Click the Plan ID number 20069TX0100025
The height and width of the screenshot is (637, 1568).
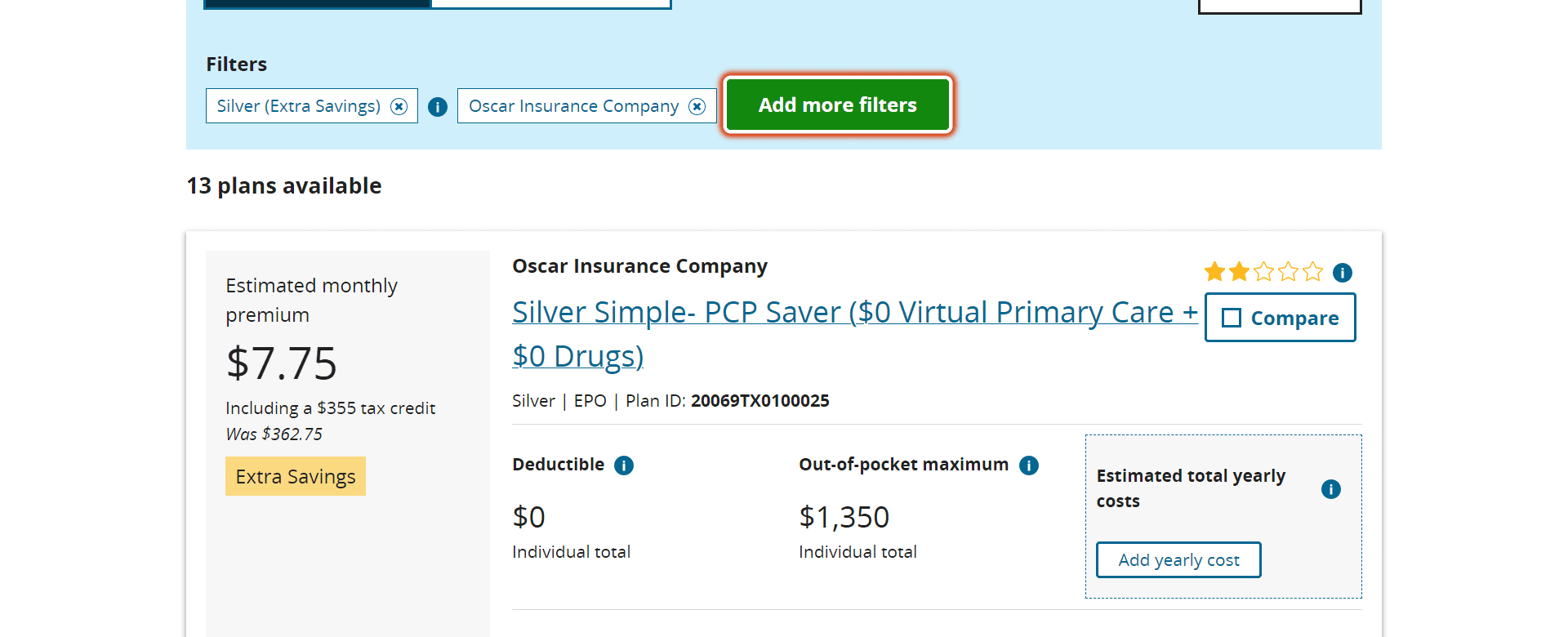click(760, 401)
